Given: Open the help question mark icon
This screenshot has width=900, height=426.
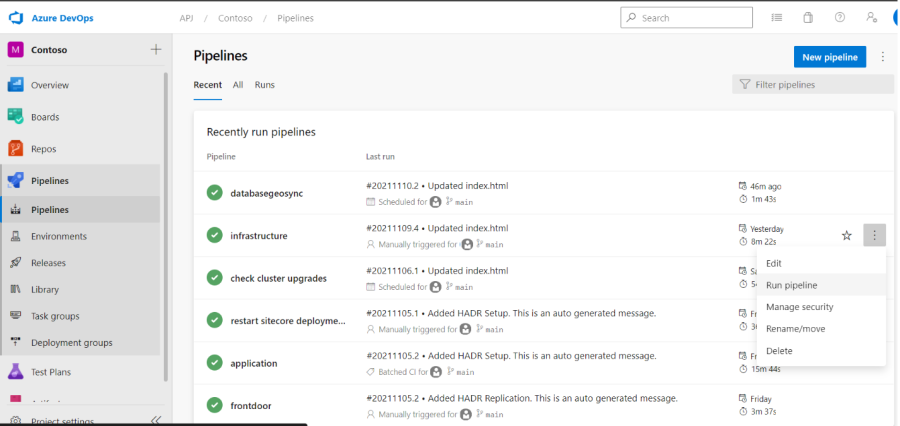Looking at the screenshot, I should (840, 18).
